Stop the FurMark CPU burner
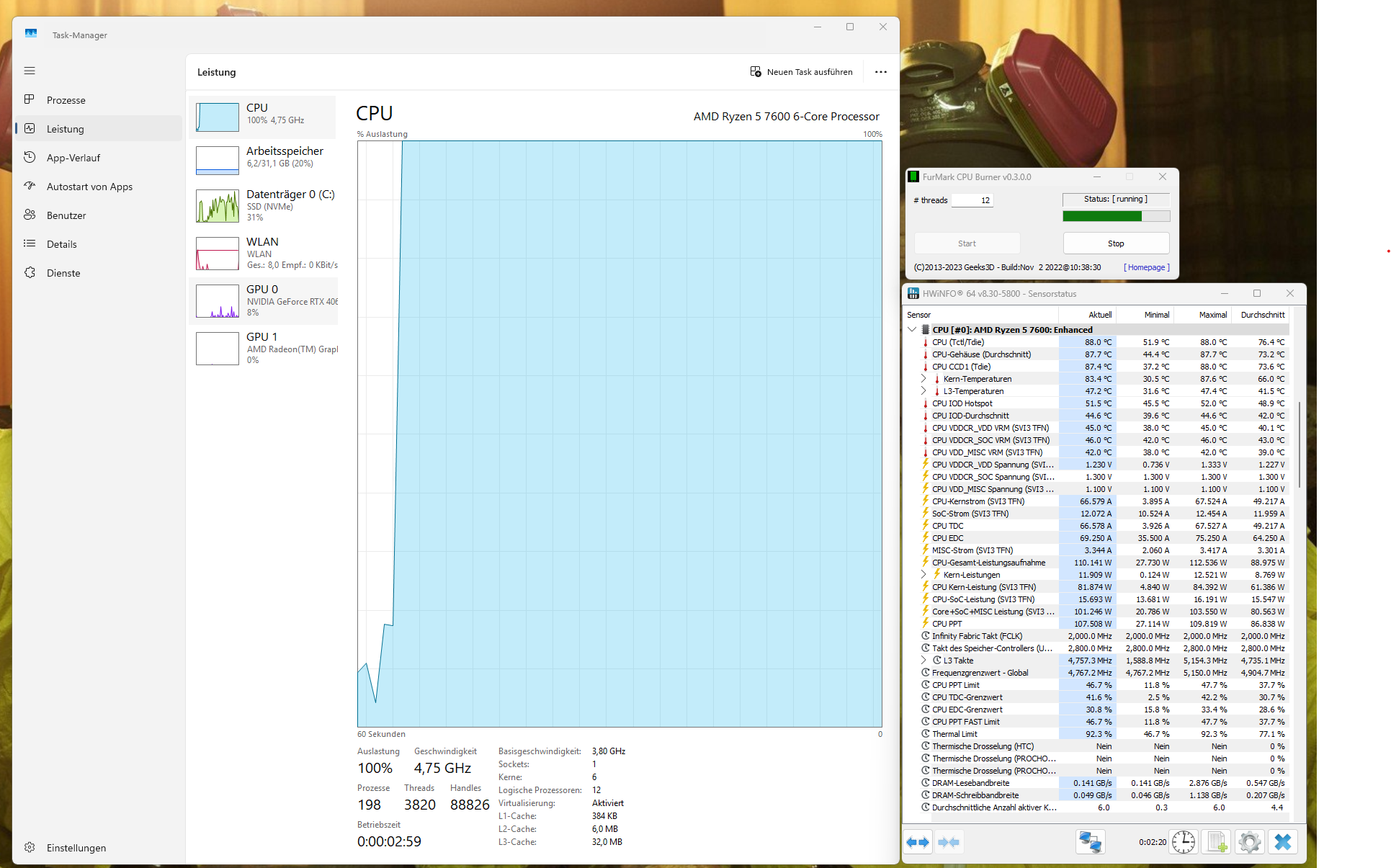This screenshot has height=868, width=1391. [x=1115, y=243]
